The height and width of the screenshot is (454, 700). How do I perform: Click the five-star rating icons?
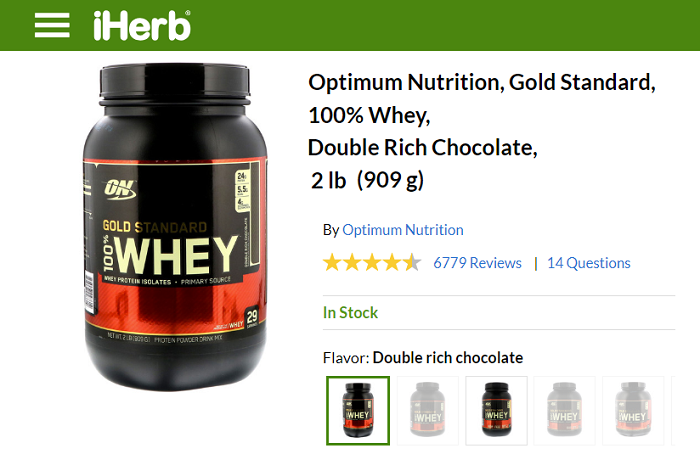(372, 262)
